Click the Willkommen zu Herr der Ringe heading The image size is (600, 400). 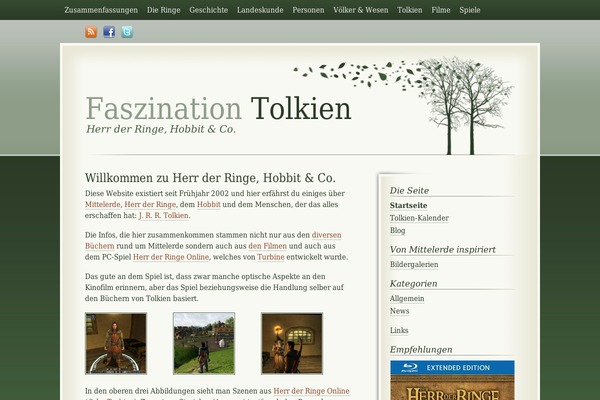click(210, 178)
